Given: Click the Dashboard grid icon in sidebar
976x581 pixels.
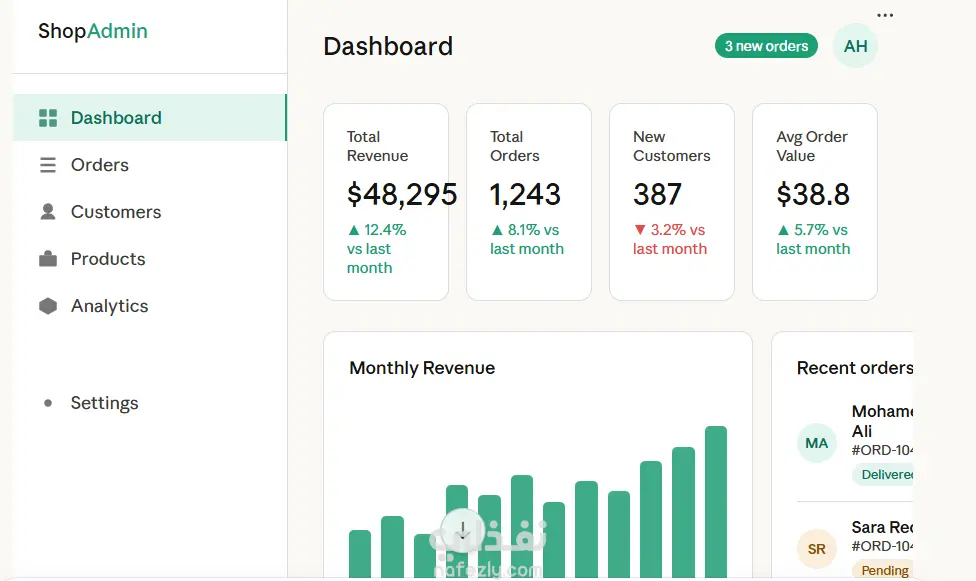Looking at the screenshot, I should click(x=48, y=118).
